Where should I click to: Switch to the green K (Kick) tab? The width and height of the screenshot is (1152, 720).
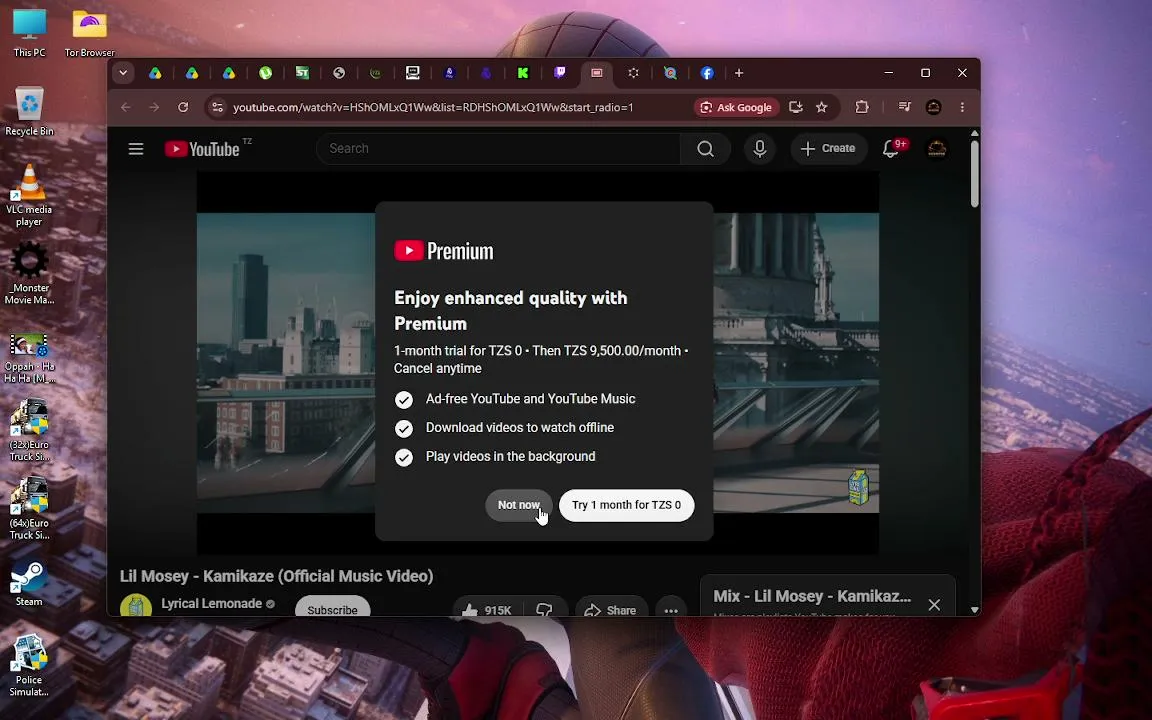click(x=523, y=73)
